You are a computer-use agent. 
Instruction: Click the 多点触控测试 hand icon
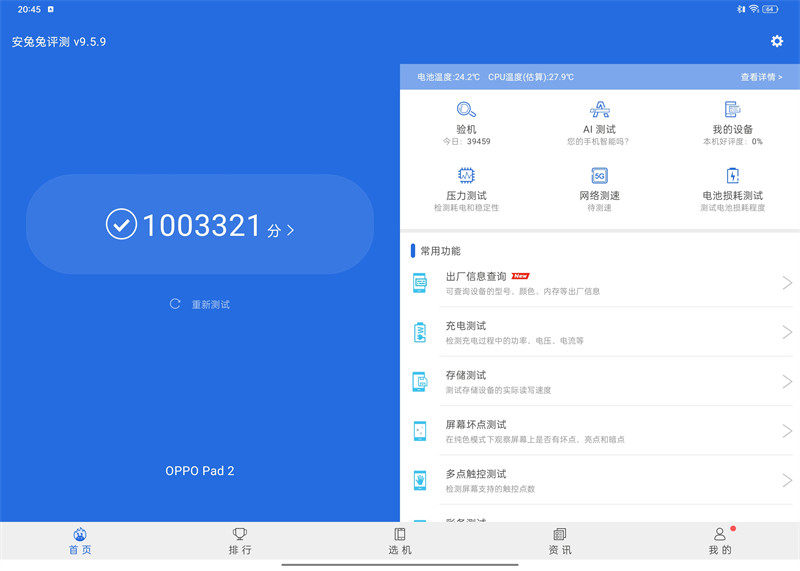[419, 480]
